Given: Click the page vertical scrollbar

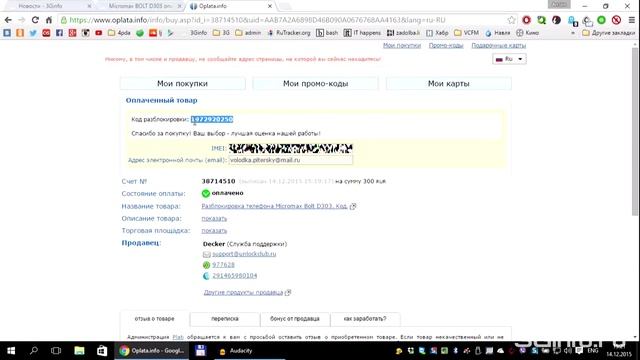Looking at the screenshot, I should (x=635, y=131).
